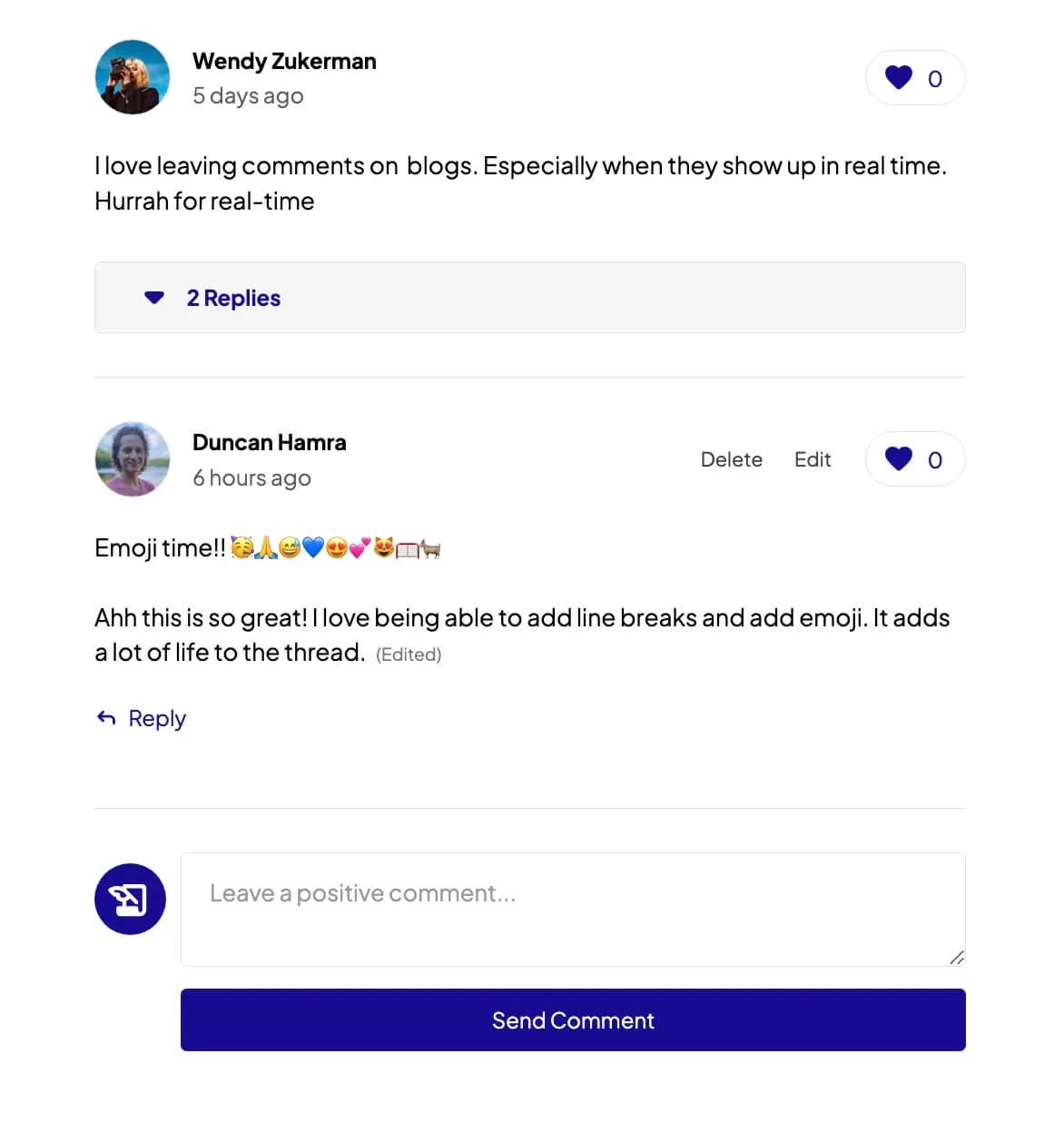Click the Wendy Zukerman author name
1064x1142 pixels.
pyautogui.click(x=284, y=61)
